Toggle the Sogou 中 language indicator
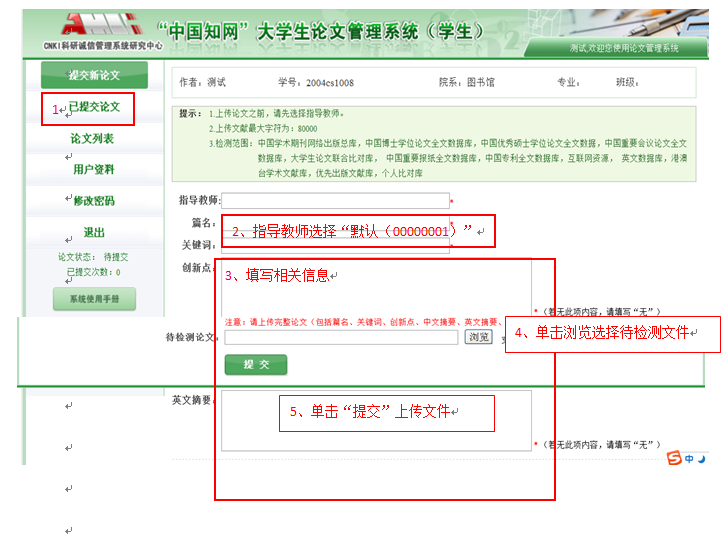Image resolution: width=728 pixels, height=538 pixels. click(x=689, y=459)
